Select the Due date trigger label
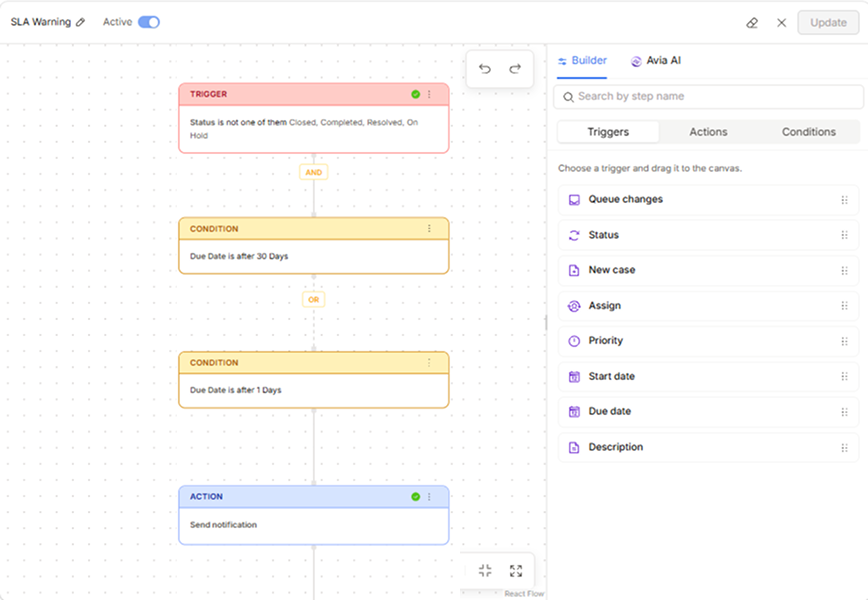 [609, 411]
